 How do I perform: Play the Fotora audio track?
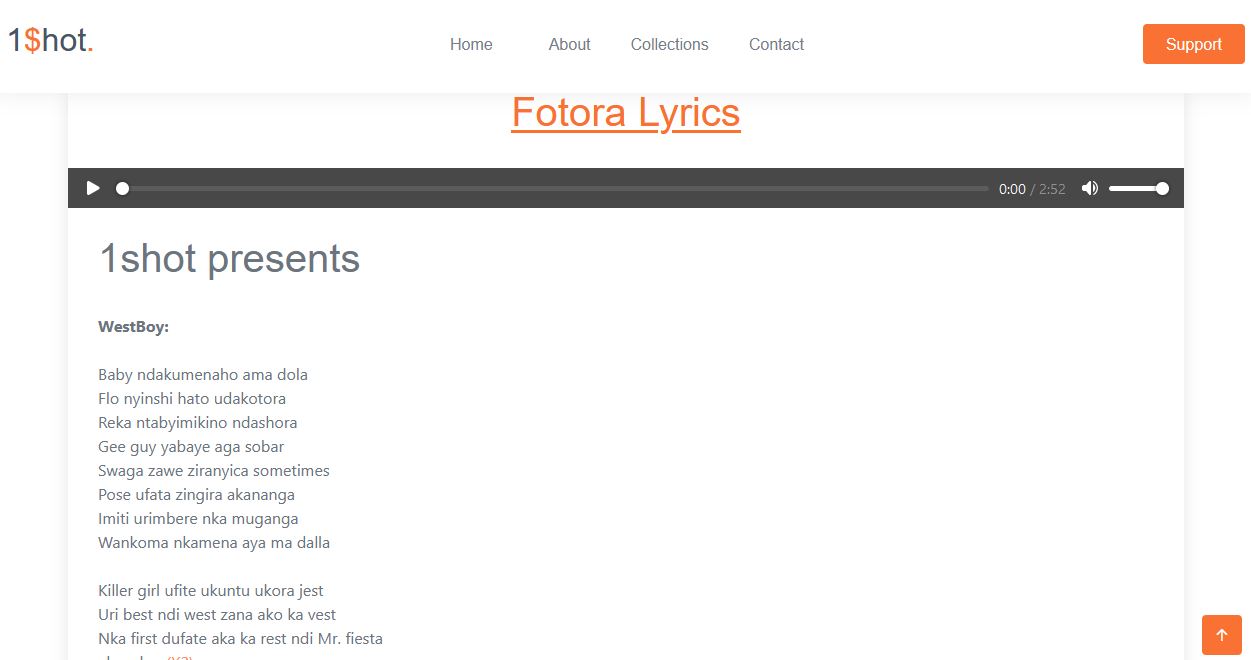click(93, 188)
